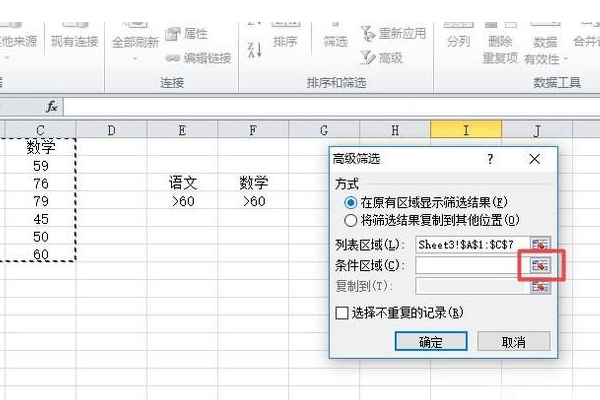Select column F header
This screenshot has height=400, width=600.
tap(253, 130)
